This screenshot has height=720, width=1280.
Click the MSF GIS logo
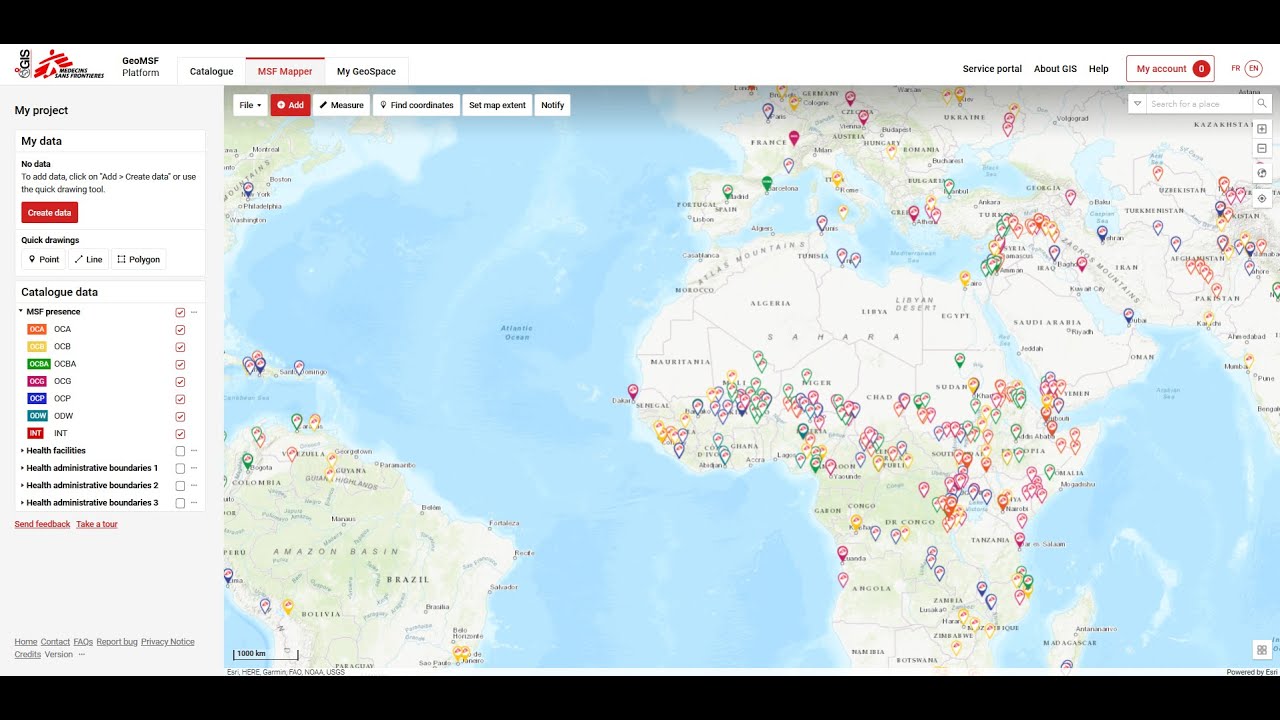[59, 64]
